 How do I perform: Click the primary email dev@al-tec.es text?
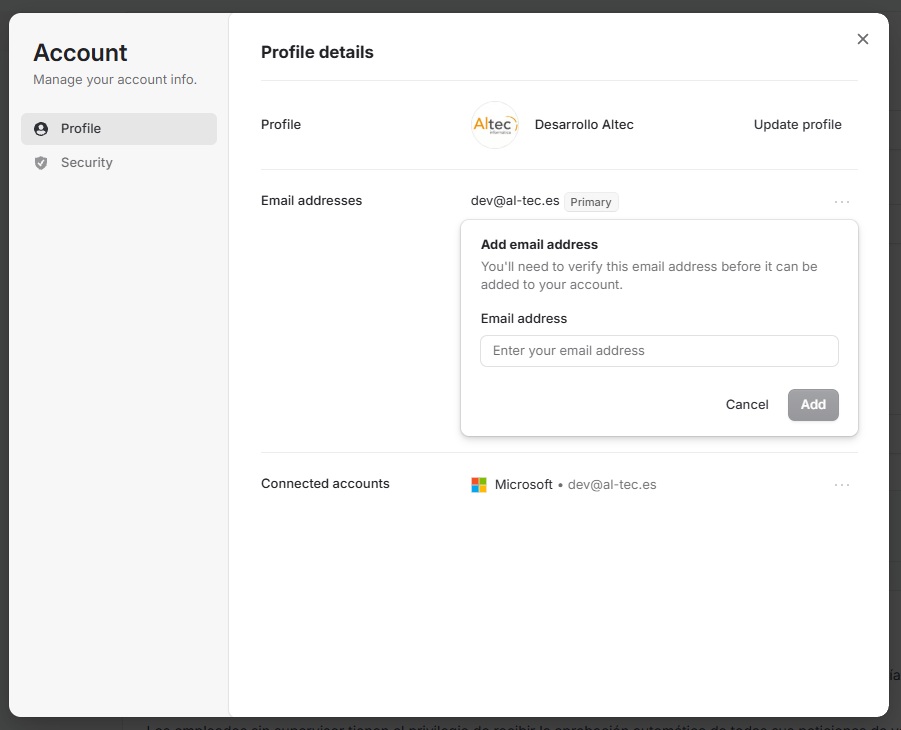pyautogui.click(x=515, y=201)
